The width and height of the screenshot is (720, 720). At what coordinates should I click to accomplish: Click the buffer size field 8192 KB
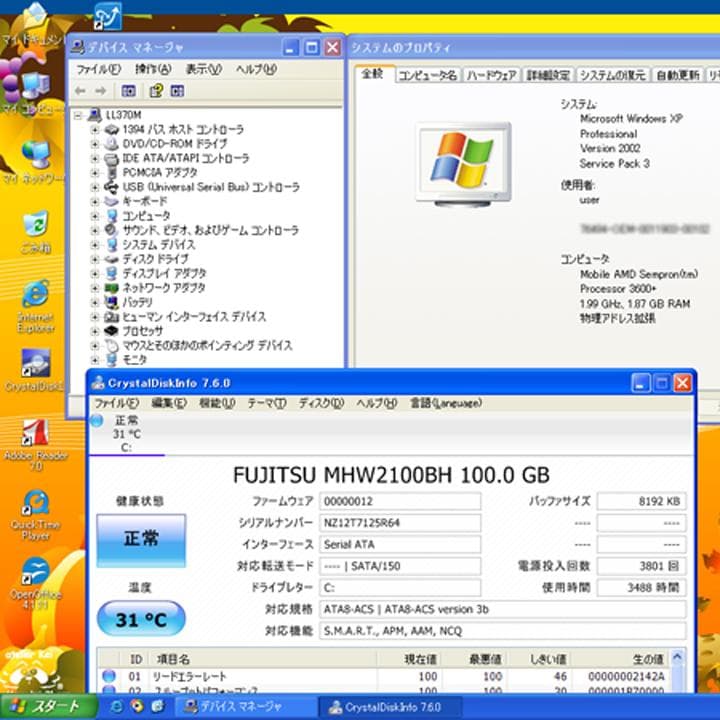tap(641, 501)
